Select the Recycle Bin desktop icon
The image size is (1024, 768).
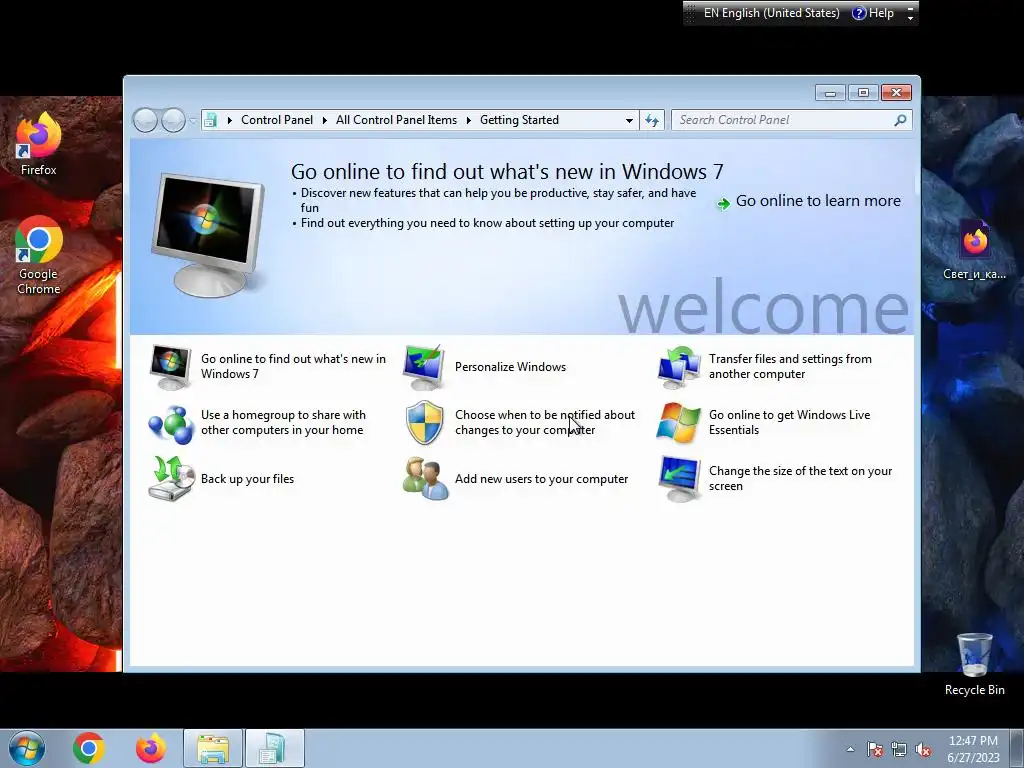point(974,664)
